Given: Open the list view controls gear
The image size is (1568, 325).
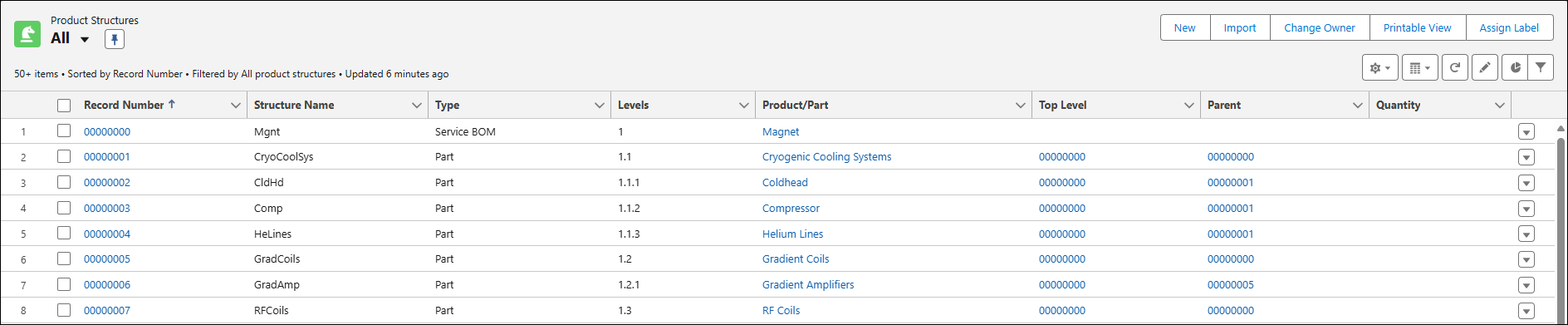Looking at the screenshot, I should (x=1380, y=68).
